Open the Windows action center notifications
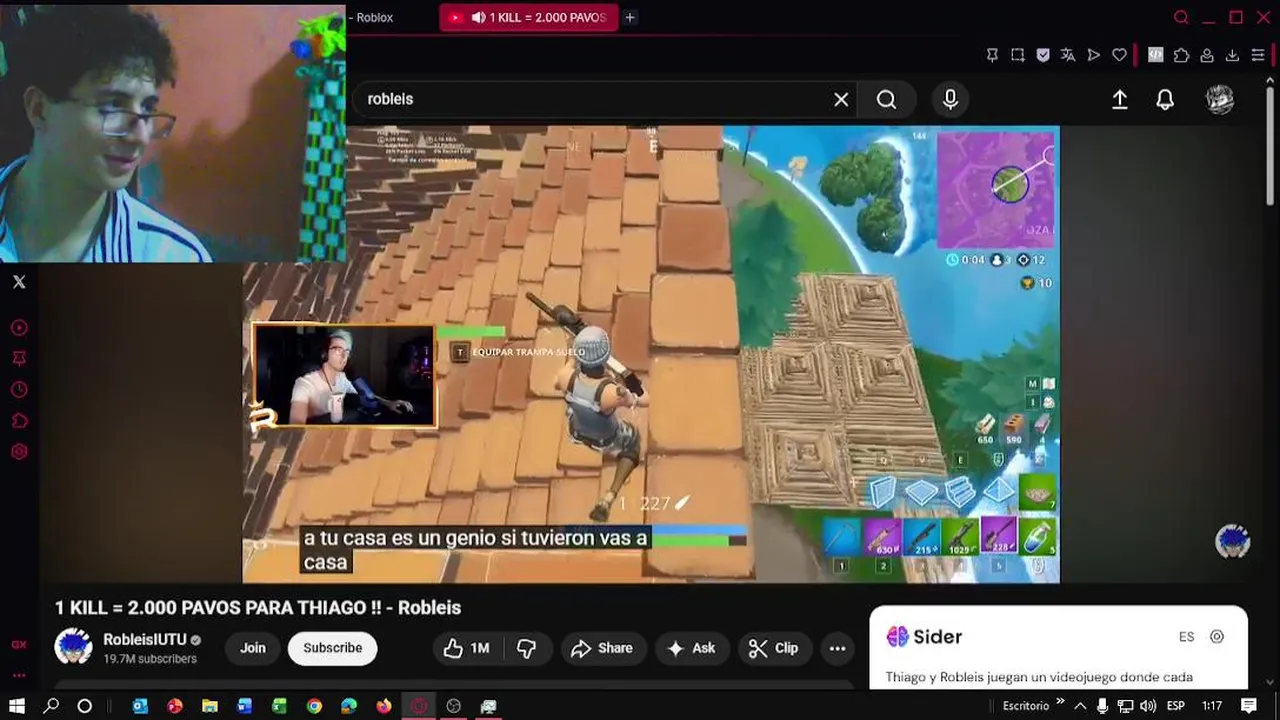1280x720 pixels. 1249,706
